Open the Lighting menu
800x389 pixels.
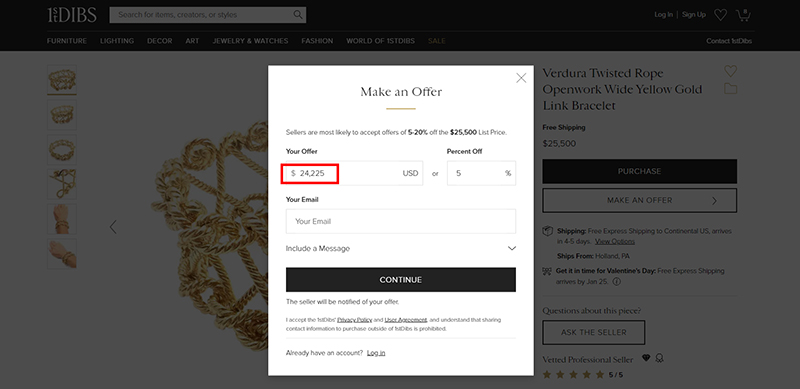pyautogui.click(x=117, y=41)
